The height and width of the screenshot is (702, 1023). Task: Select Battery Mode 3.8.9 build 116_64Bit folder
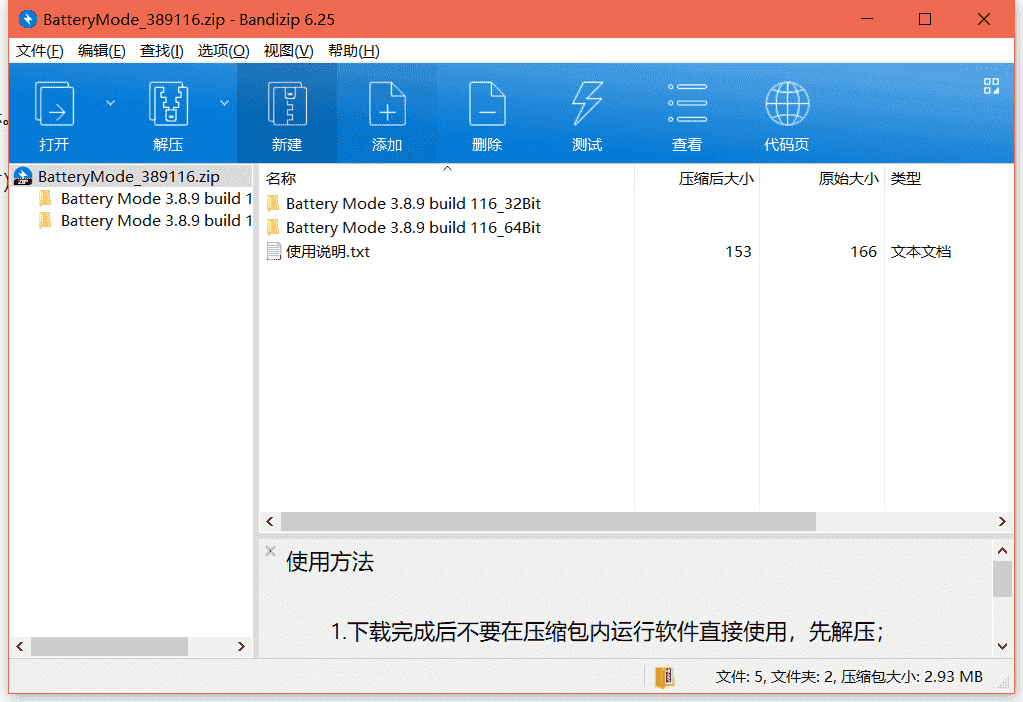pos(413,228)
